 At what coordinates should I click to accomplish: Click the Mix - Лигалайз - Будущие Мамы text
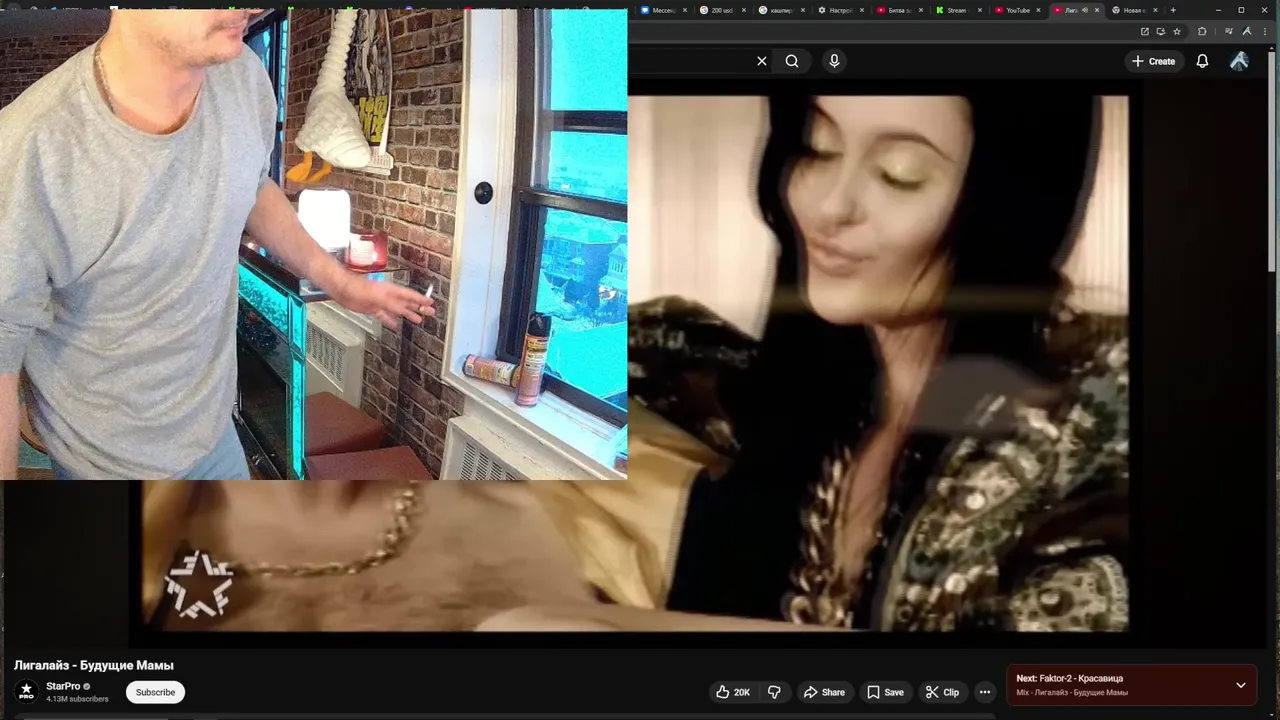tap(1072, 692)
